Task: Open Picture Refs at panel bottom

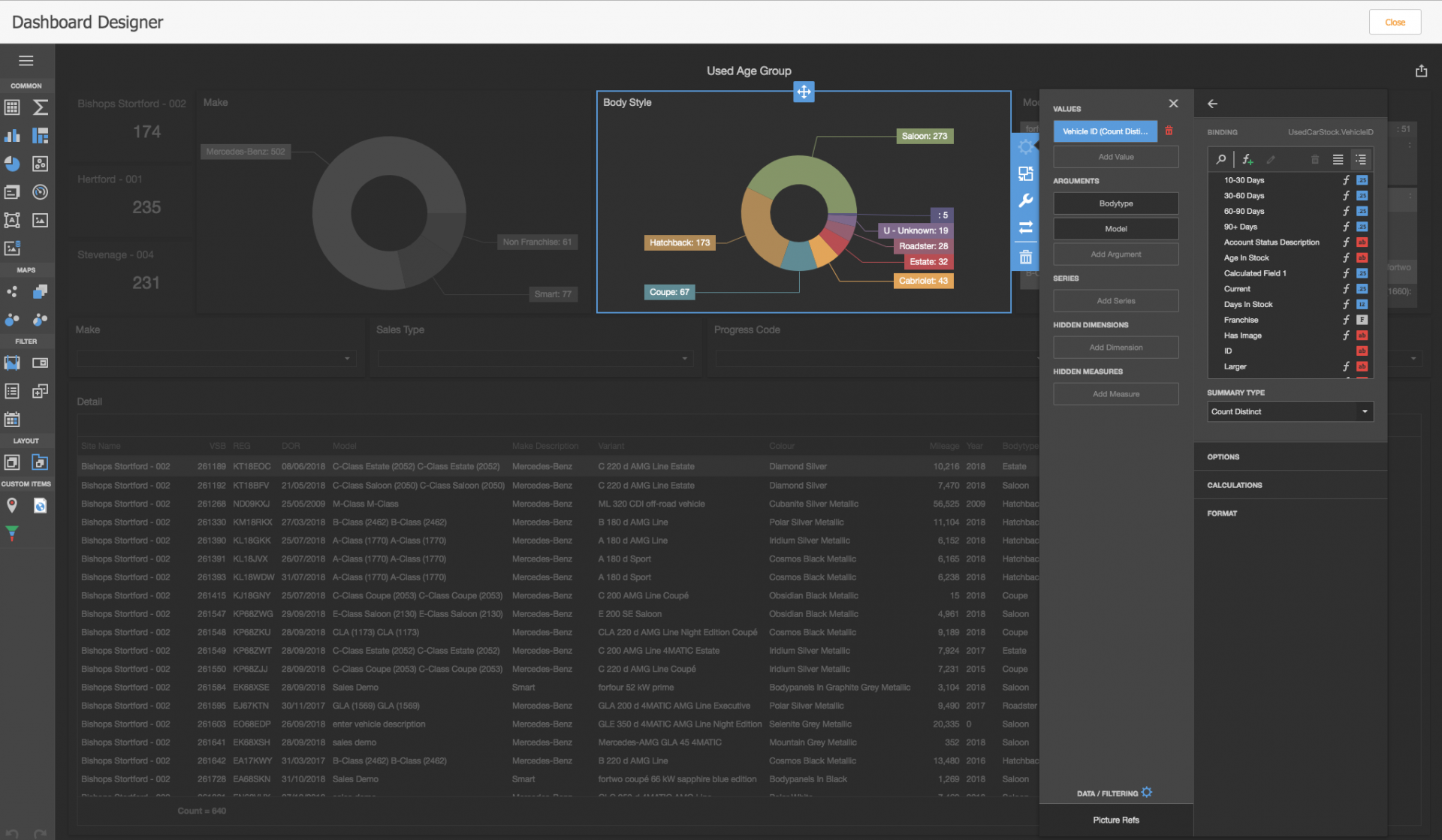Action: [1115, 820]
